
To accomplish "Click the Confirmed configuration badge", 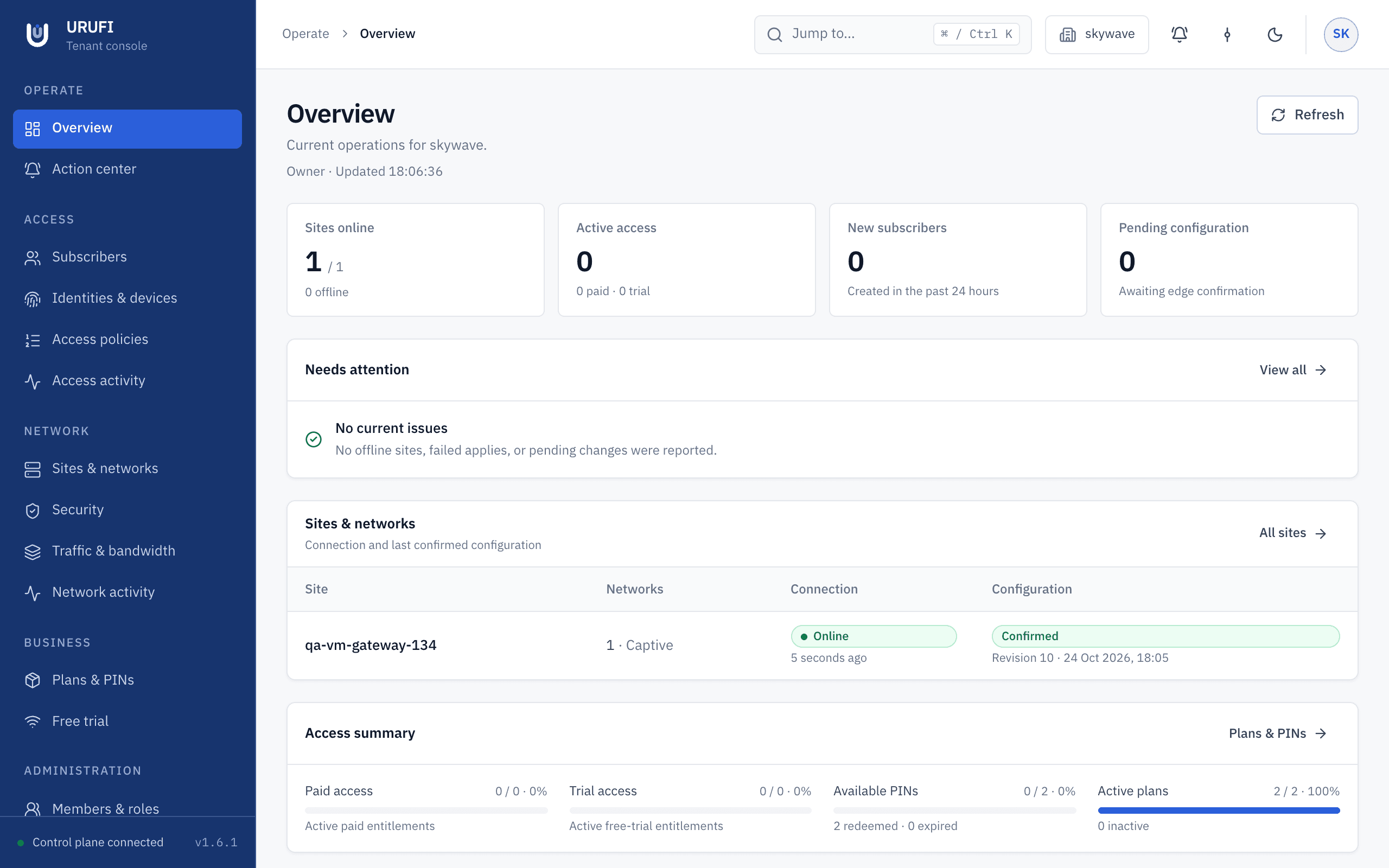I will tap(1165, 636).
